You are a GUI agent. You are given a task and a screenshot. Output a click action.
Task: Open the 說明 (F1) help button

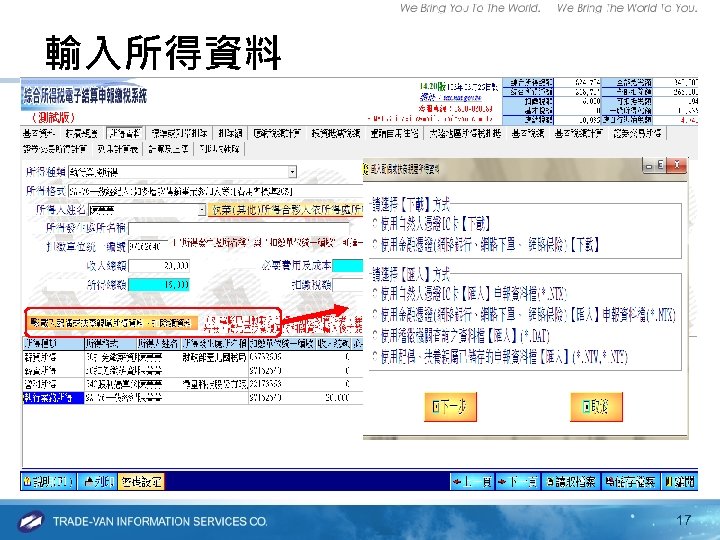(x=49, y=482)
